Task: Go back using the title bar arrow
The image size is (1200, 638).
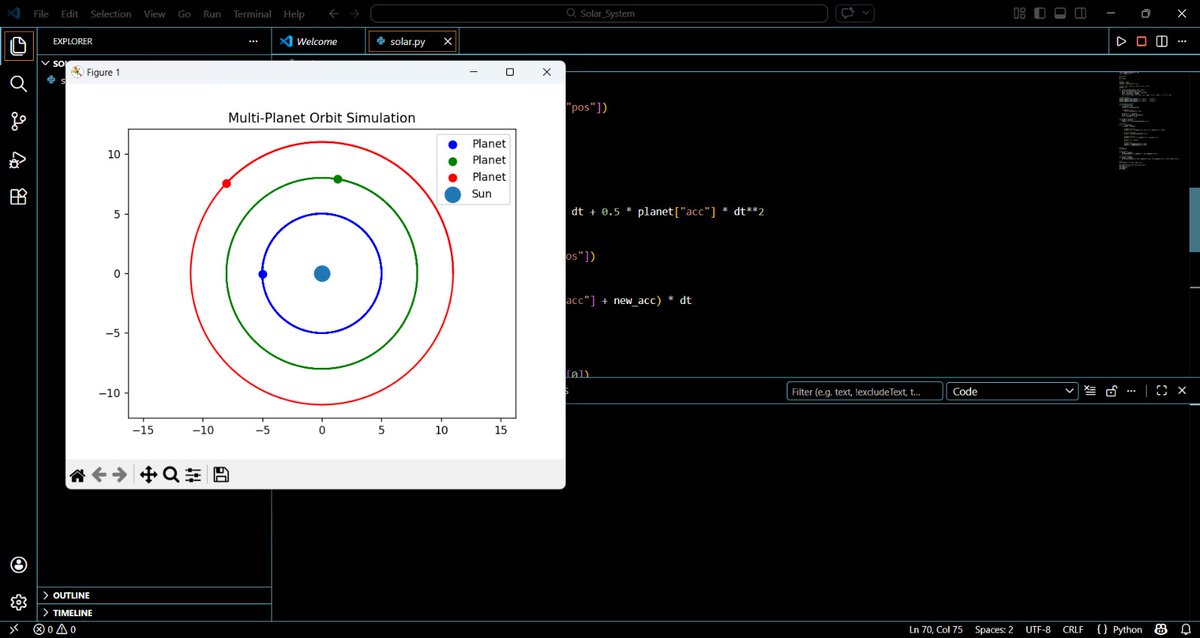Action: coord(334,14)
